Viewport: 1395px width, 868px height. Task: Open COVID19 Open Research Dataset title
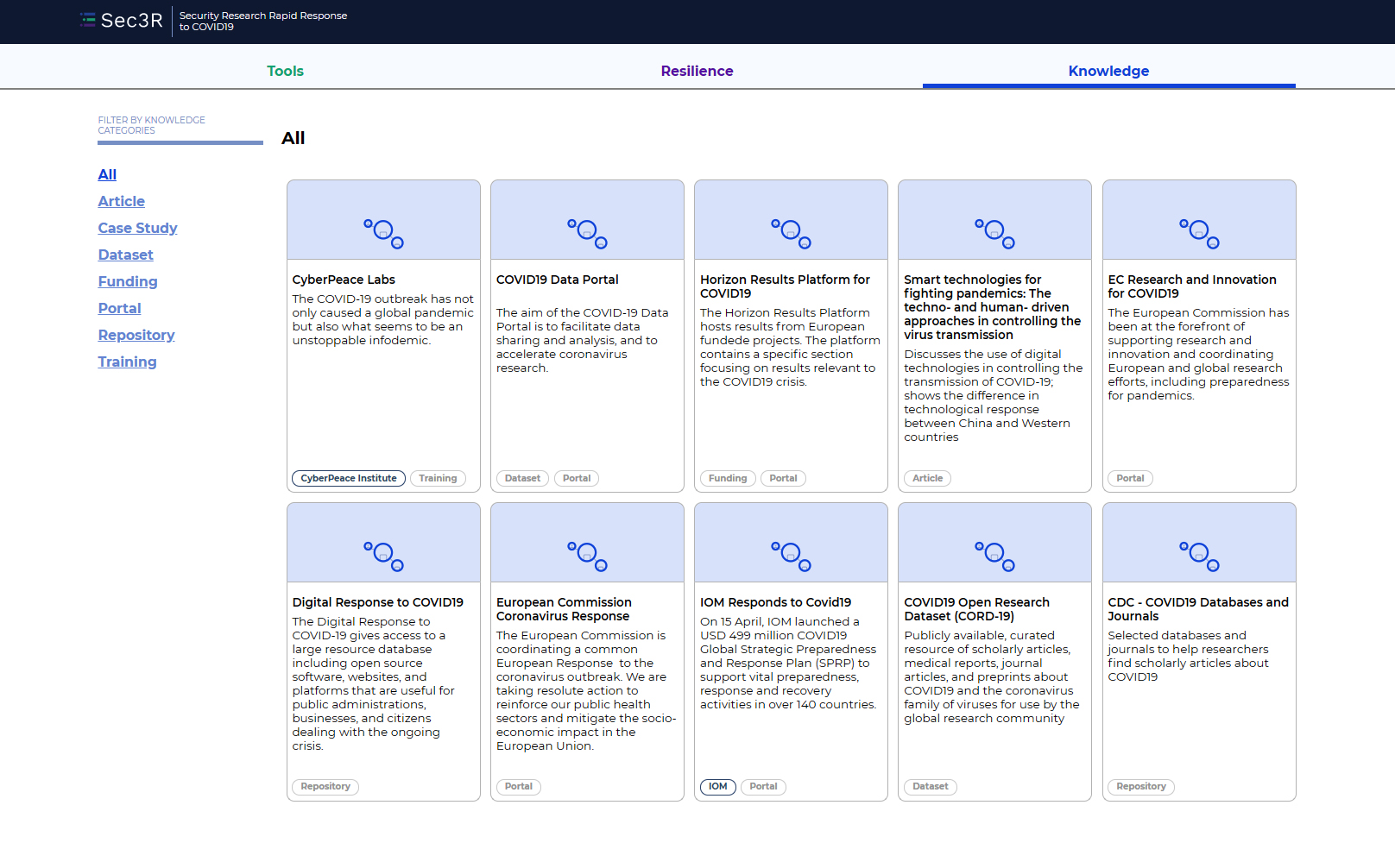click(x=976, y=609)
